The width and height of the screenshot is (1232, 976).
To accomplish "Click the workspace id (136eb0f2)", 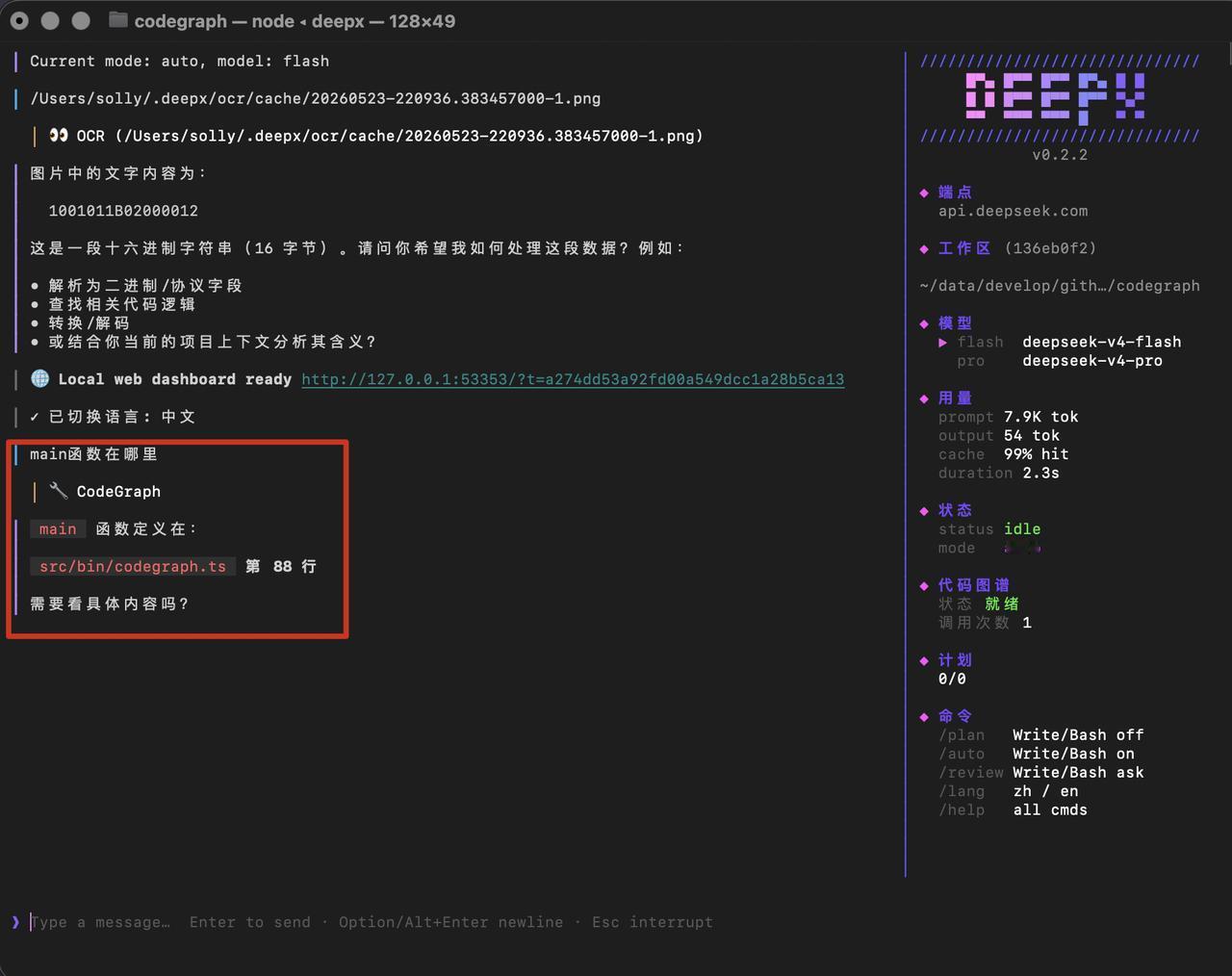I will click(x=1051, y=248).
